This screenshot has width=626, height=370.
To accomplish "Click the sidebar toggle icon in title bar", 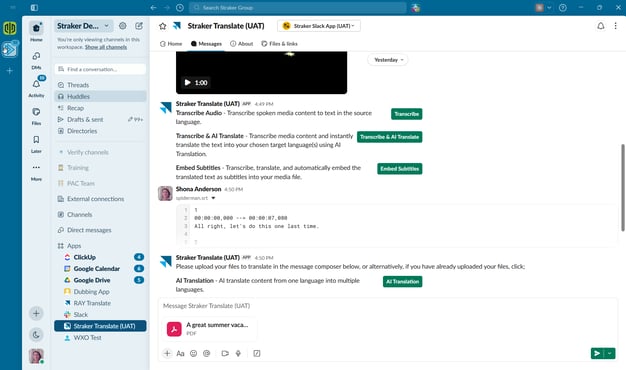I will coord(34,8).
